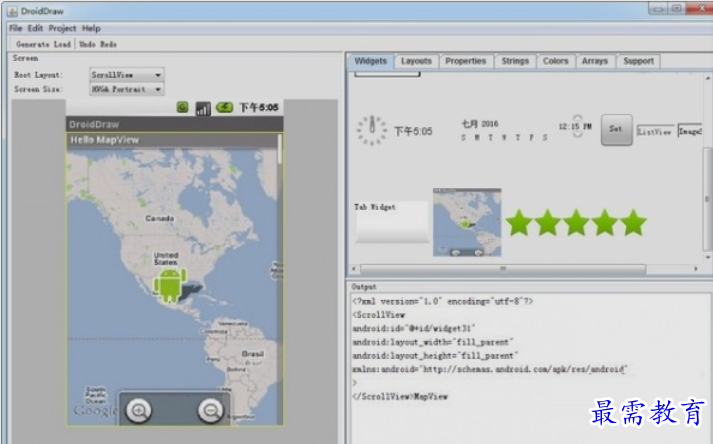
Task: Click the green G icon in phone status bar
Action: tap(182, 107)
